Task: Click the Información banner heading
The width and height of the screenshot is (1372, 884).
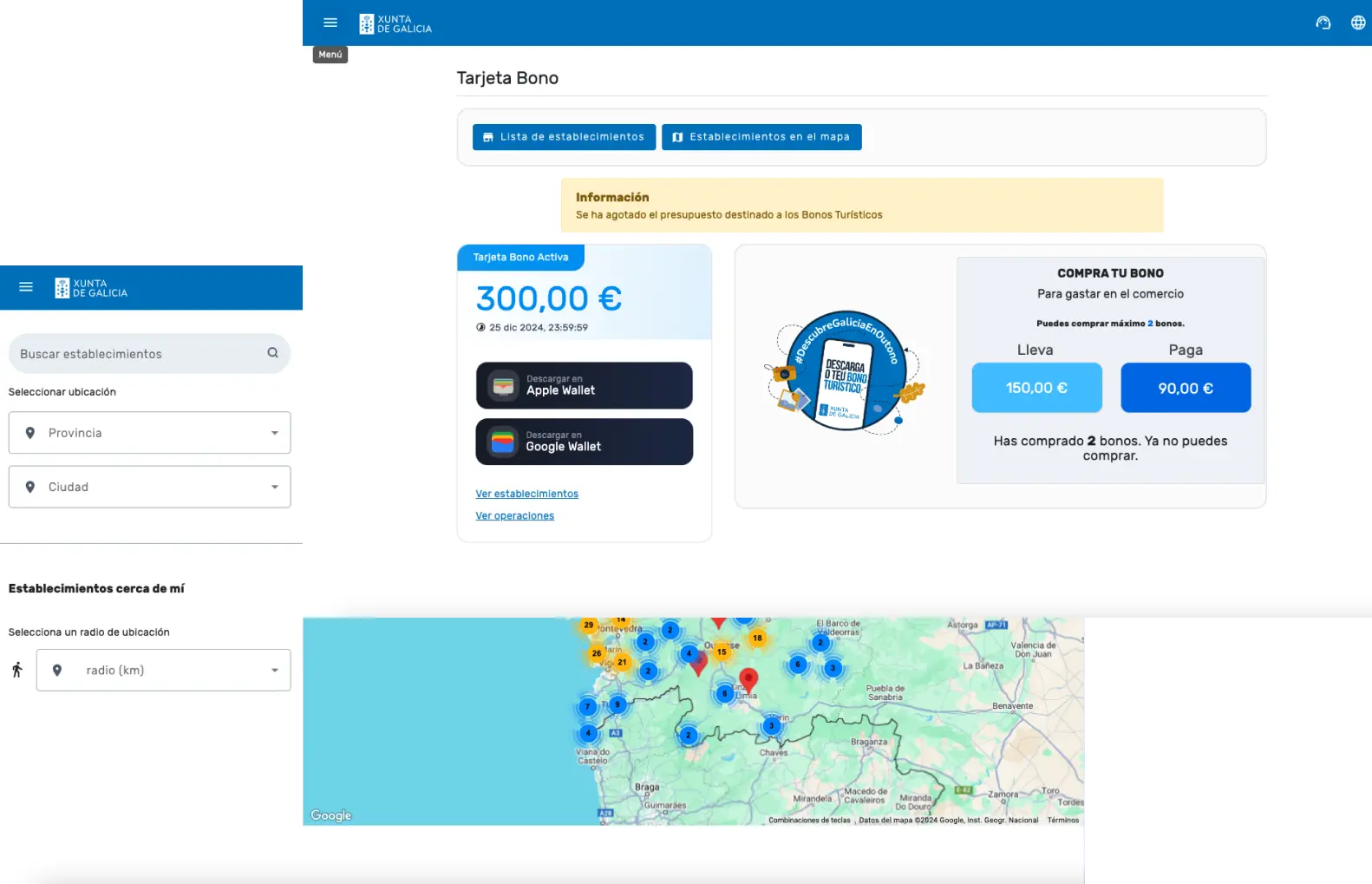Action: [612, 197]
